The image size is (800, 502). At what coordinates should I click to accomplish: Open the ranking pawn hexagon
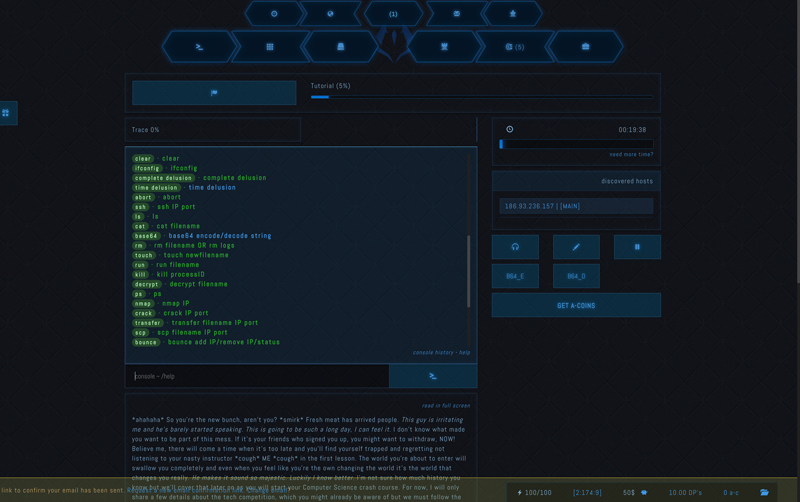[513, 14]
